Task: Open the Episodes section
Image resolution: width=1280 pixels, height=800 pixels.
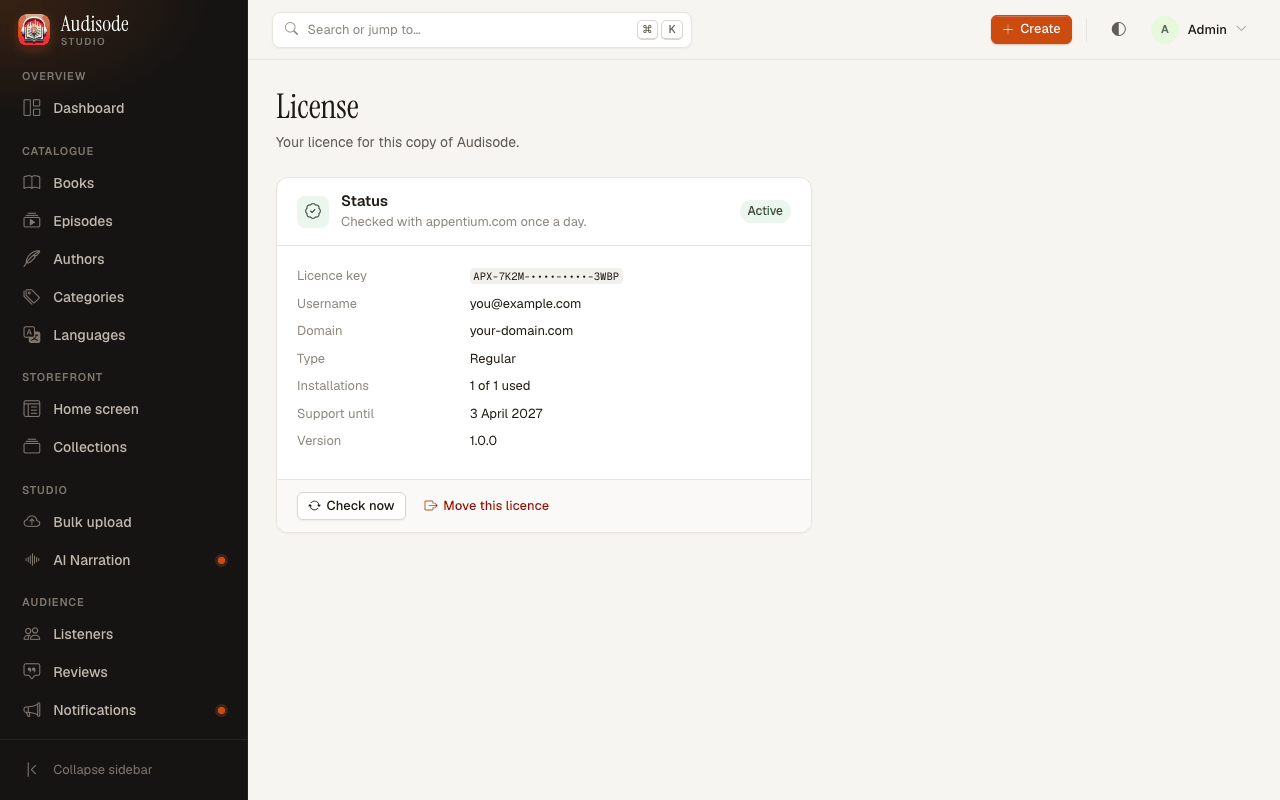Action: point(124,221)
